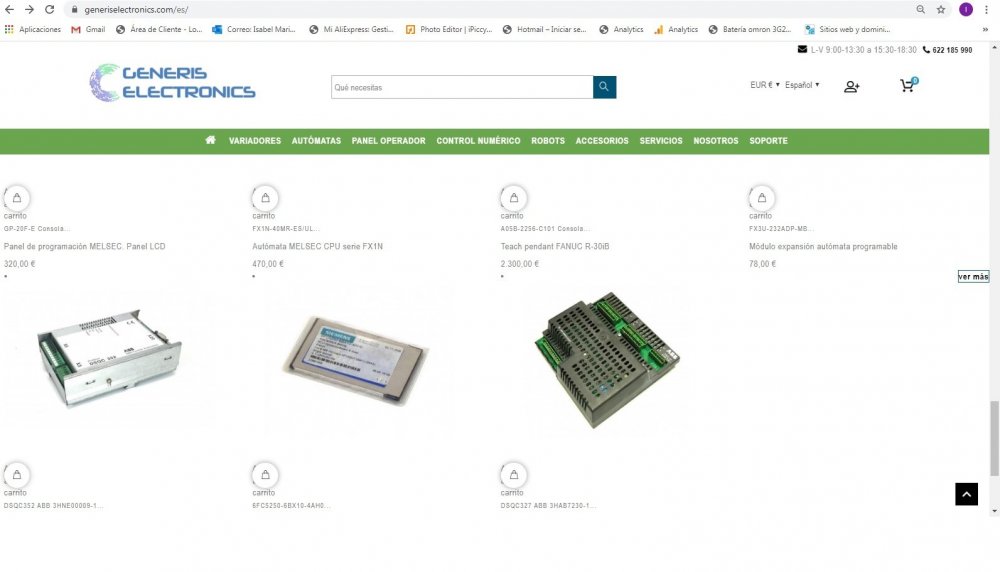Focus the Qué necesitas search field

(x=462, y=87)
